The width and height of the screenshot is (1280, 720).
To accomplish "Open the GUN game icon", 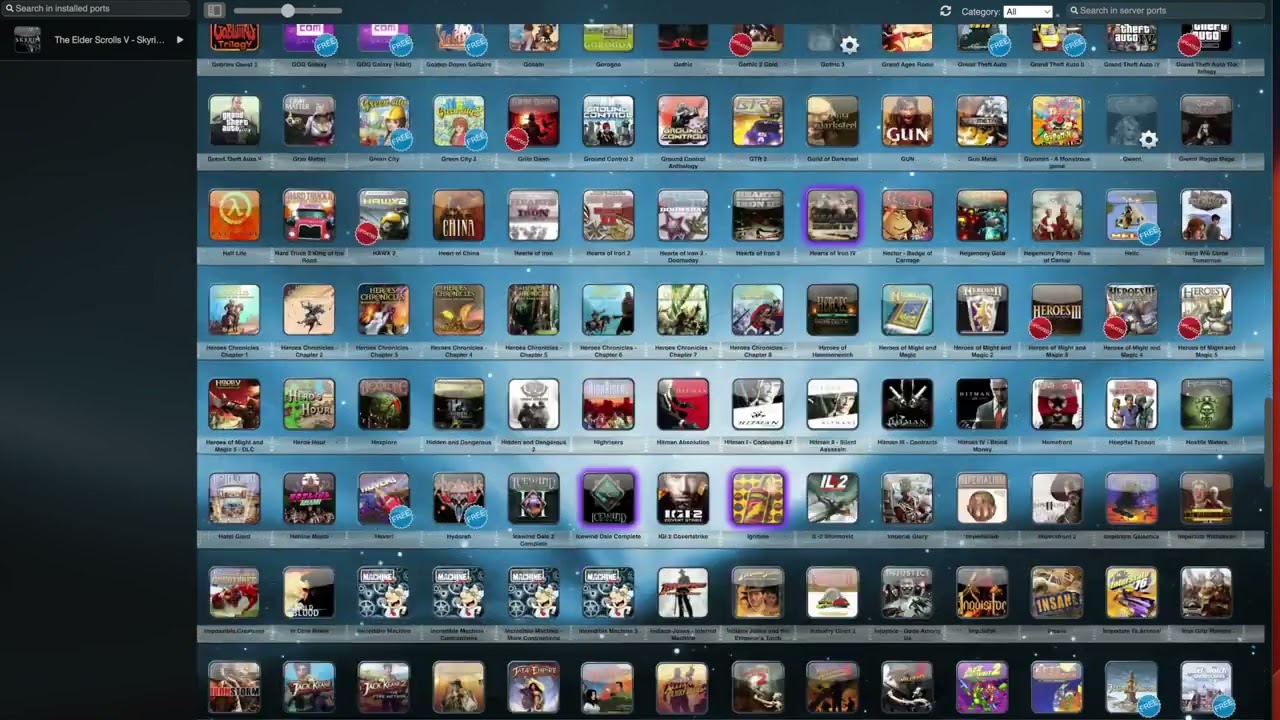I will pyautogui.click(x=907, y=121).
